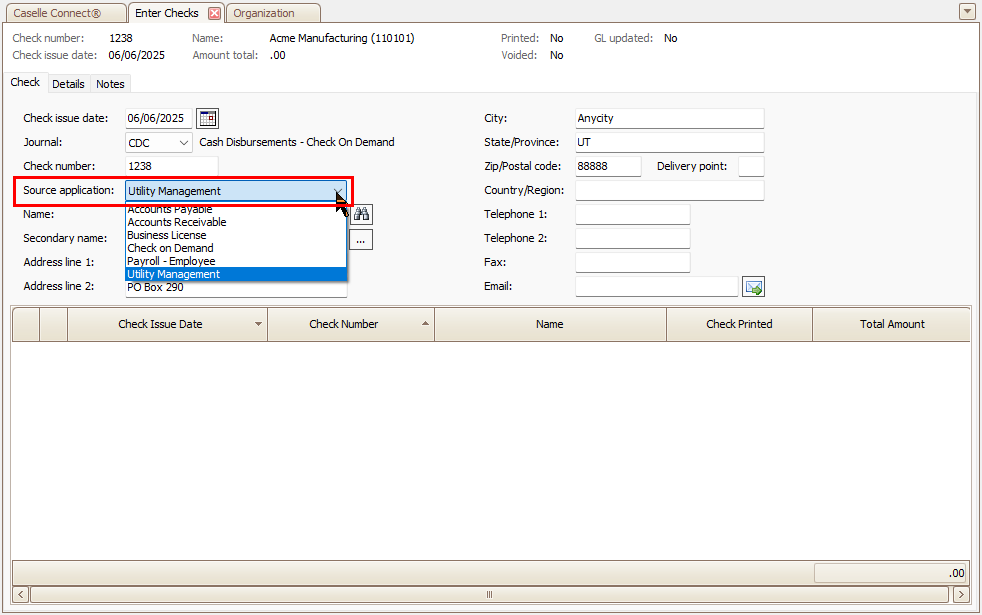982x615 pixels.
Task: Switch to the Details tab
Action: click(68, 84)
